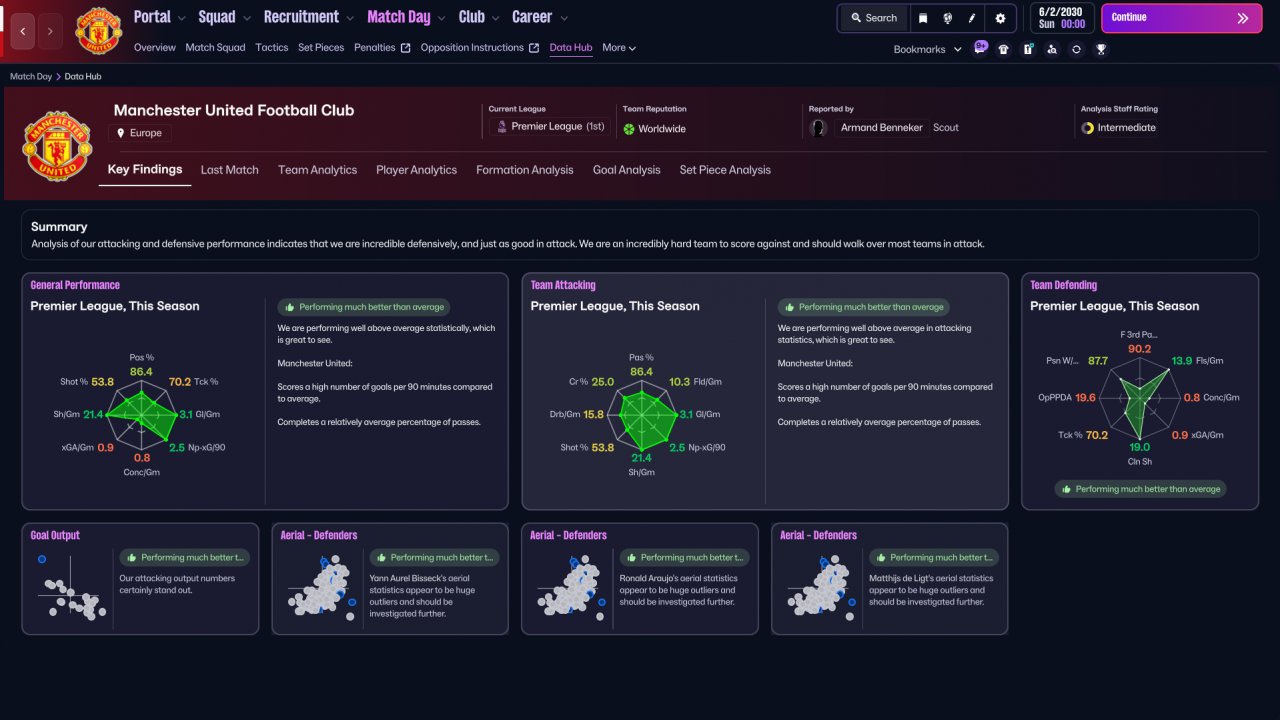Click the Search button

click(x=874, y=18)
